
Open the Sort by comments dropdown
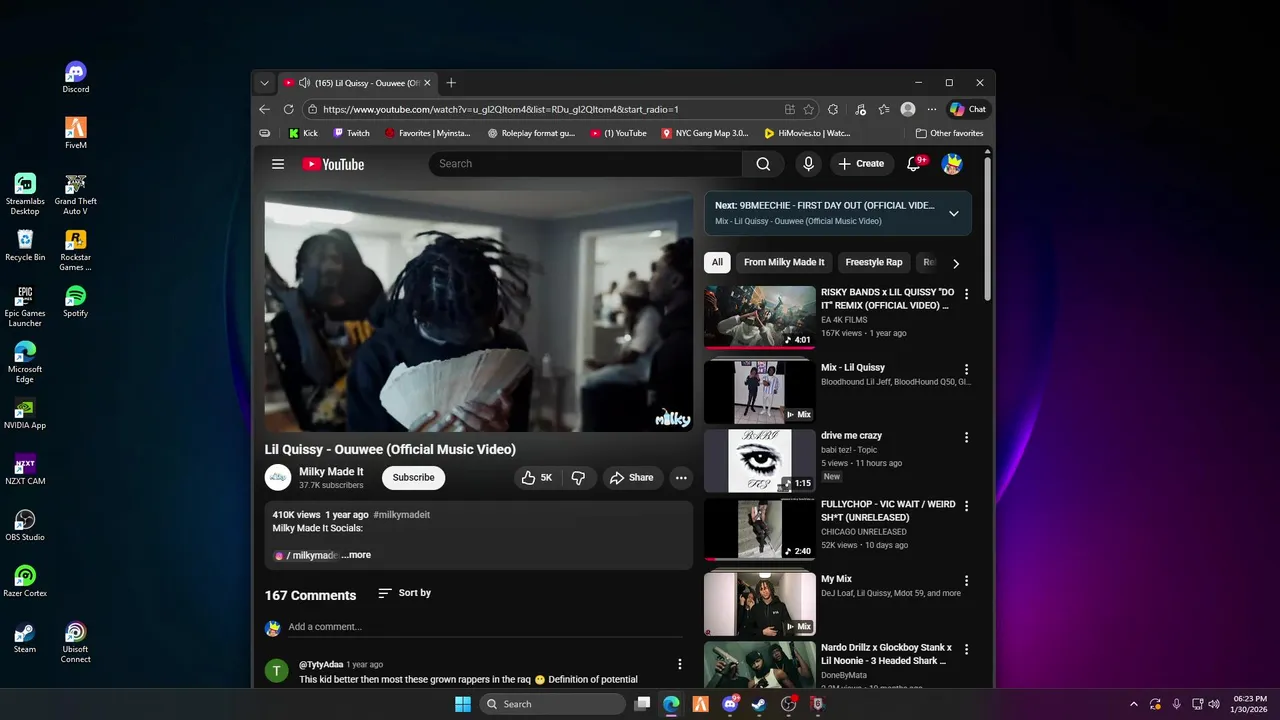tap(405, 593)
